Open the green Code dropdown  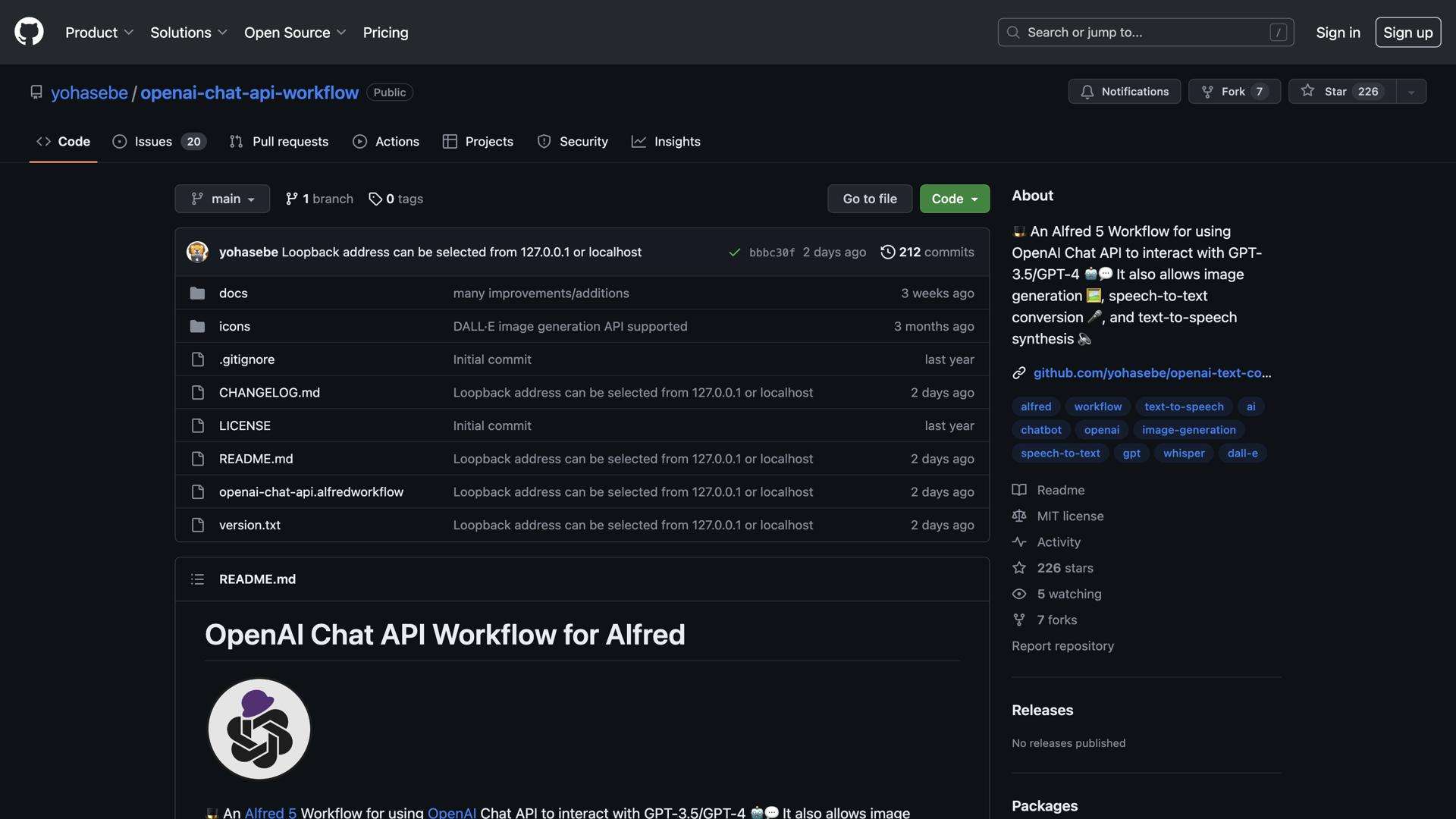pos(954,199)
